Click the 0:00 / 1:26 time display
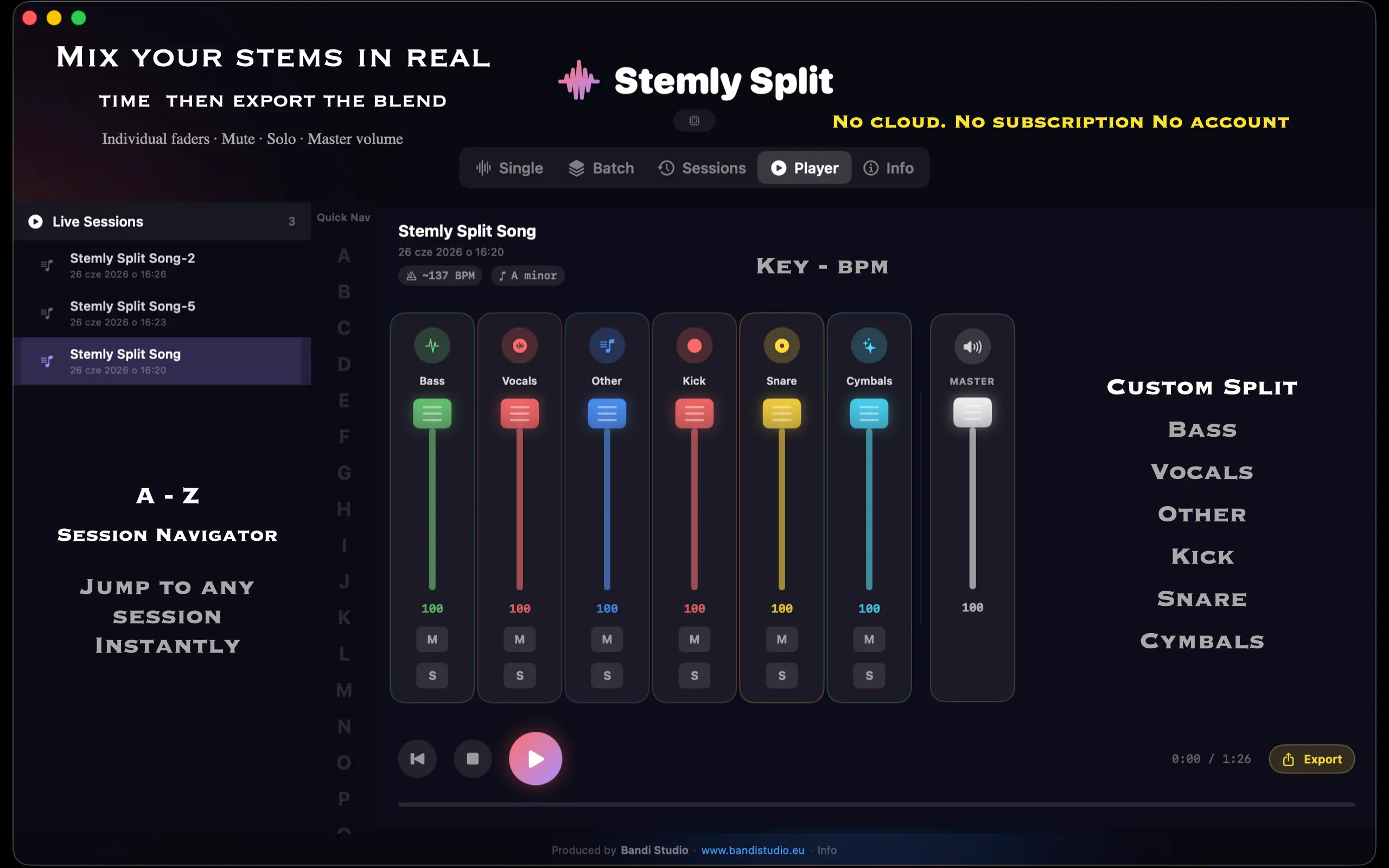Image resolution: width=1389 pixels, height=868 pixels. click(x=1211, y=759)
